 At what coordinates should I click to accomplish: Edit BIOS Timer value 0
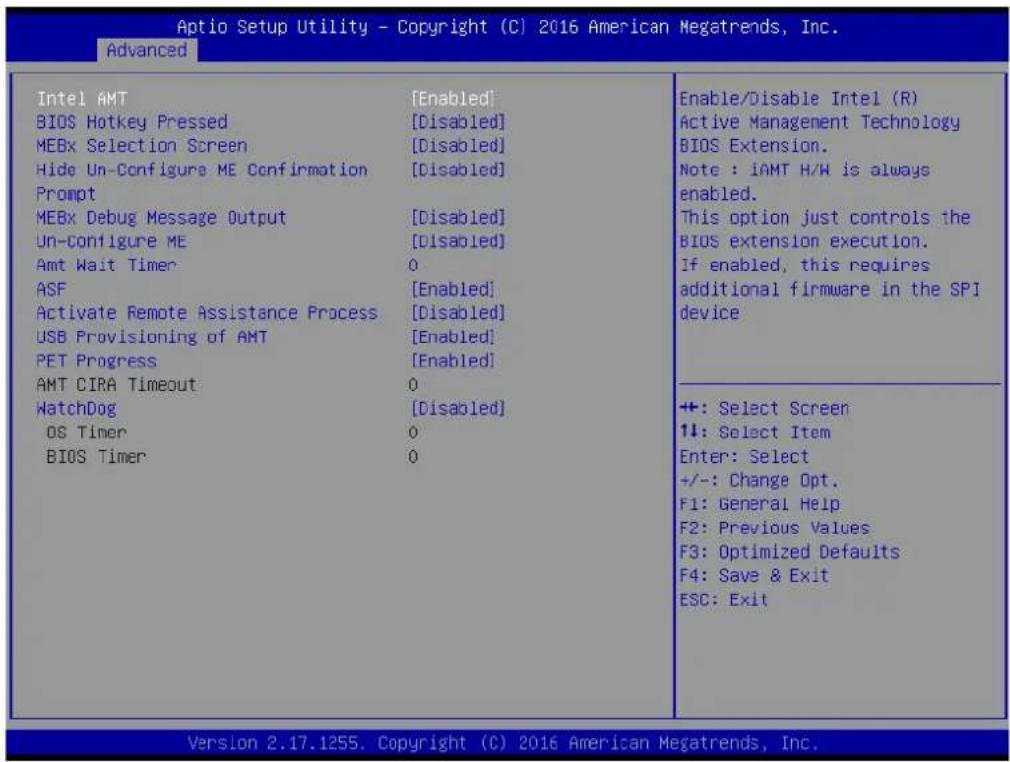(x=413, y=457)
